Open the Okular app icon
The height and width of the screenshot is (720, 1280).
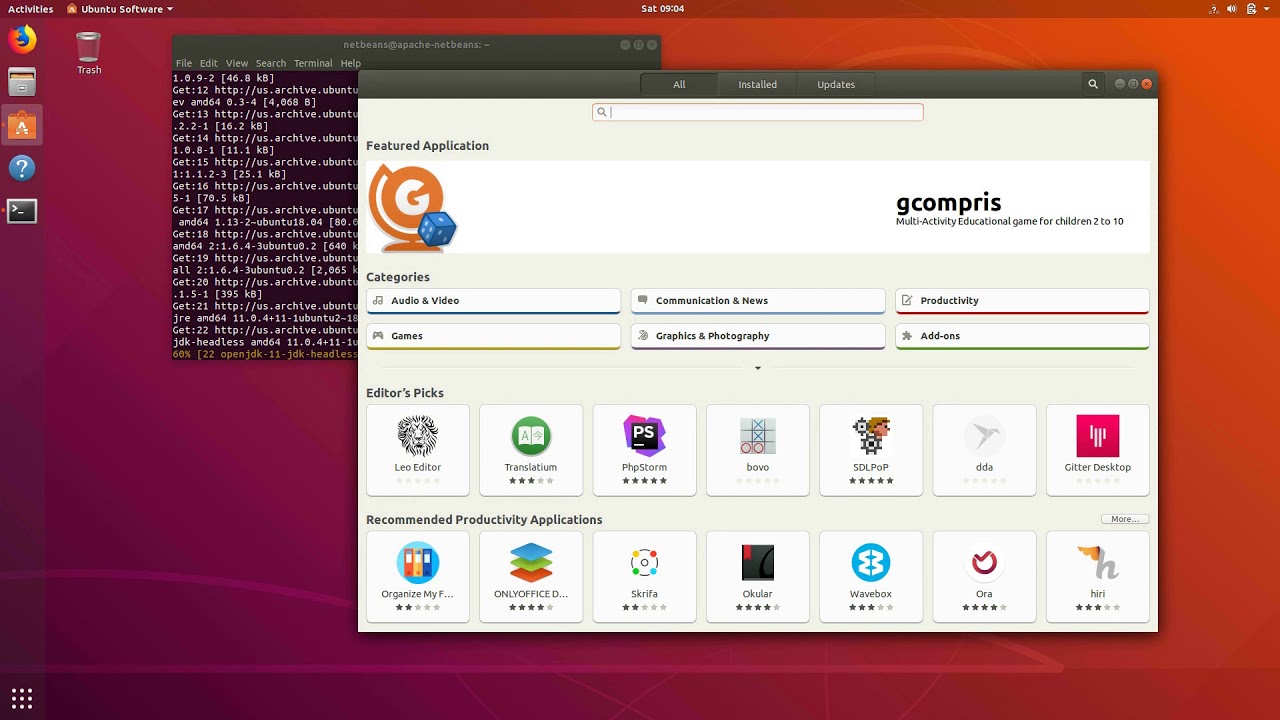[758, 563]
